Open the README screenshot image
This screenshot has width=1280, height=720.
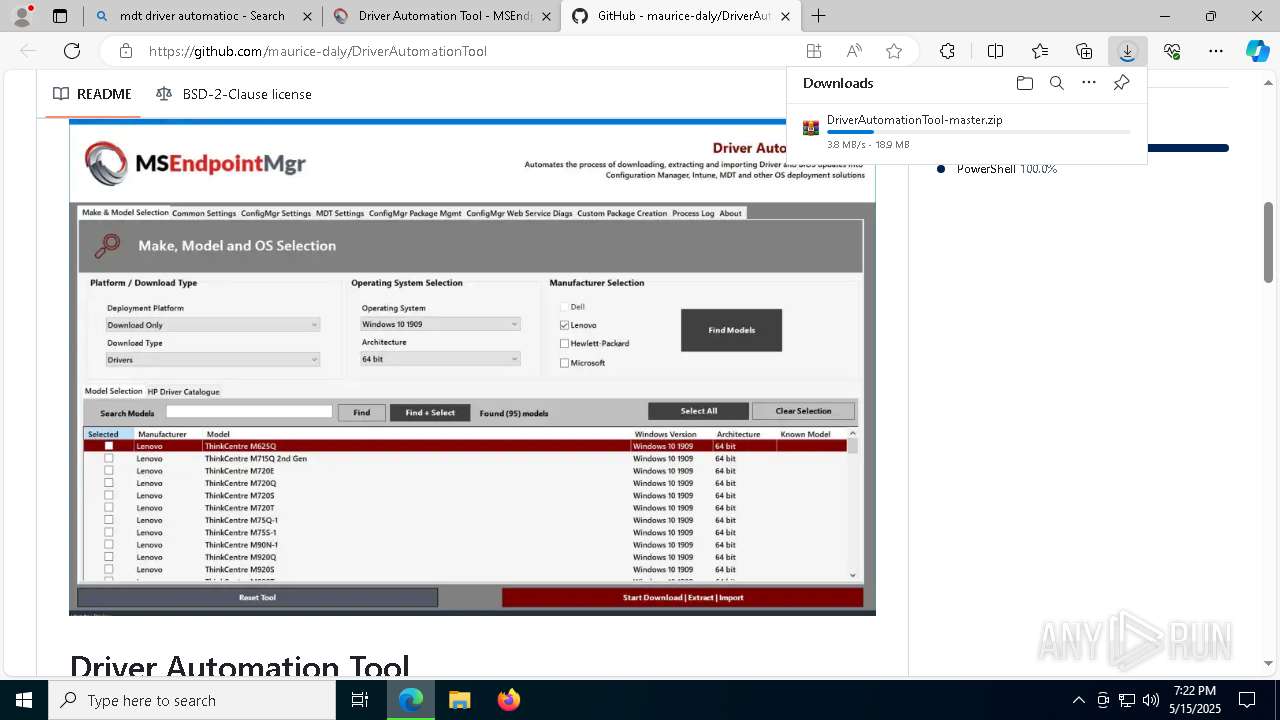tap(472, 368)
